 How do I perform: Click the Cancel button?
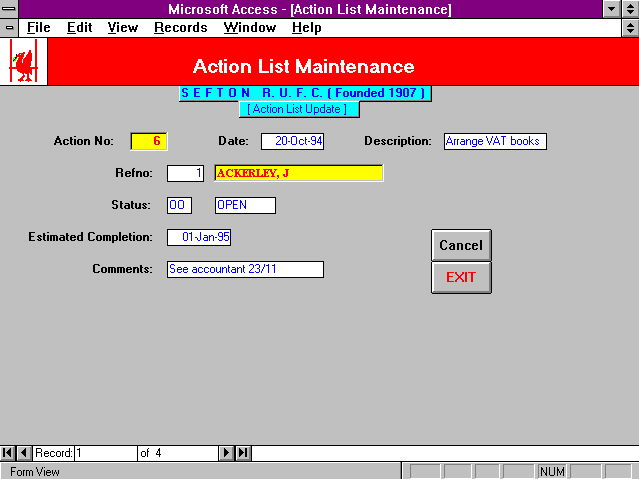coord(461,245)
